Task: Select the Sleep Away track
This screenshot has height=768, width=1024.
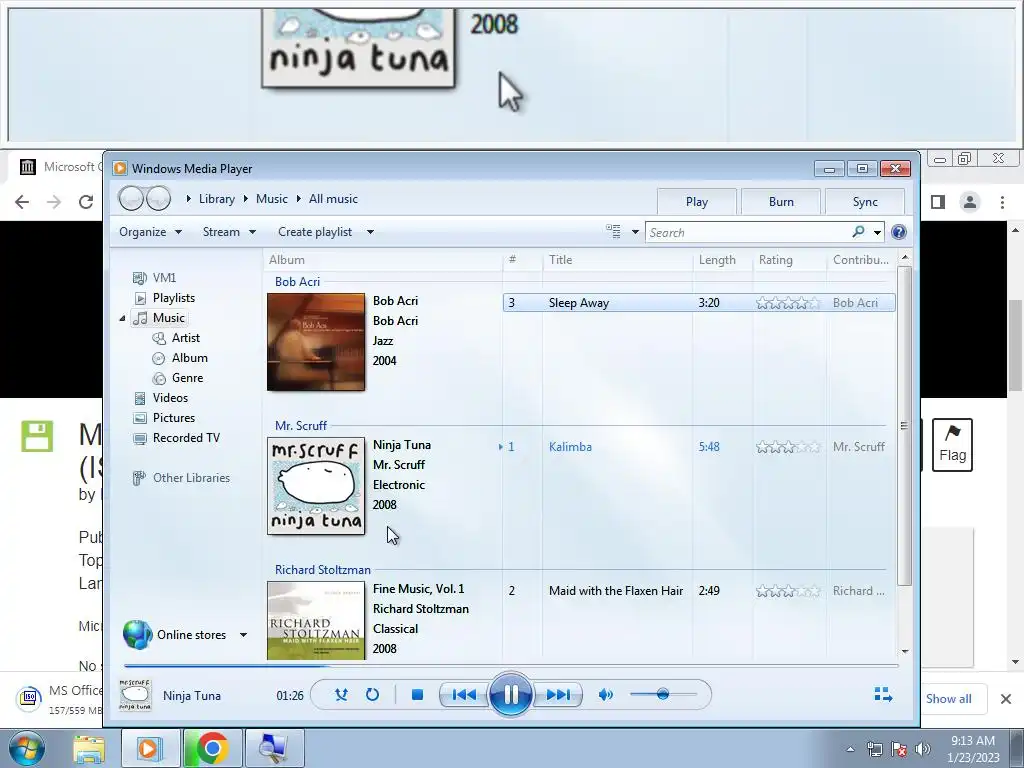Action: click(x=699, y=303)
